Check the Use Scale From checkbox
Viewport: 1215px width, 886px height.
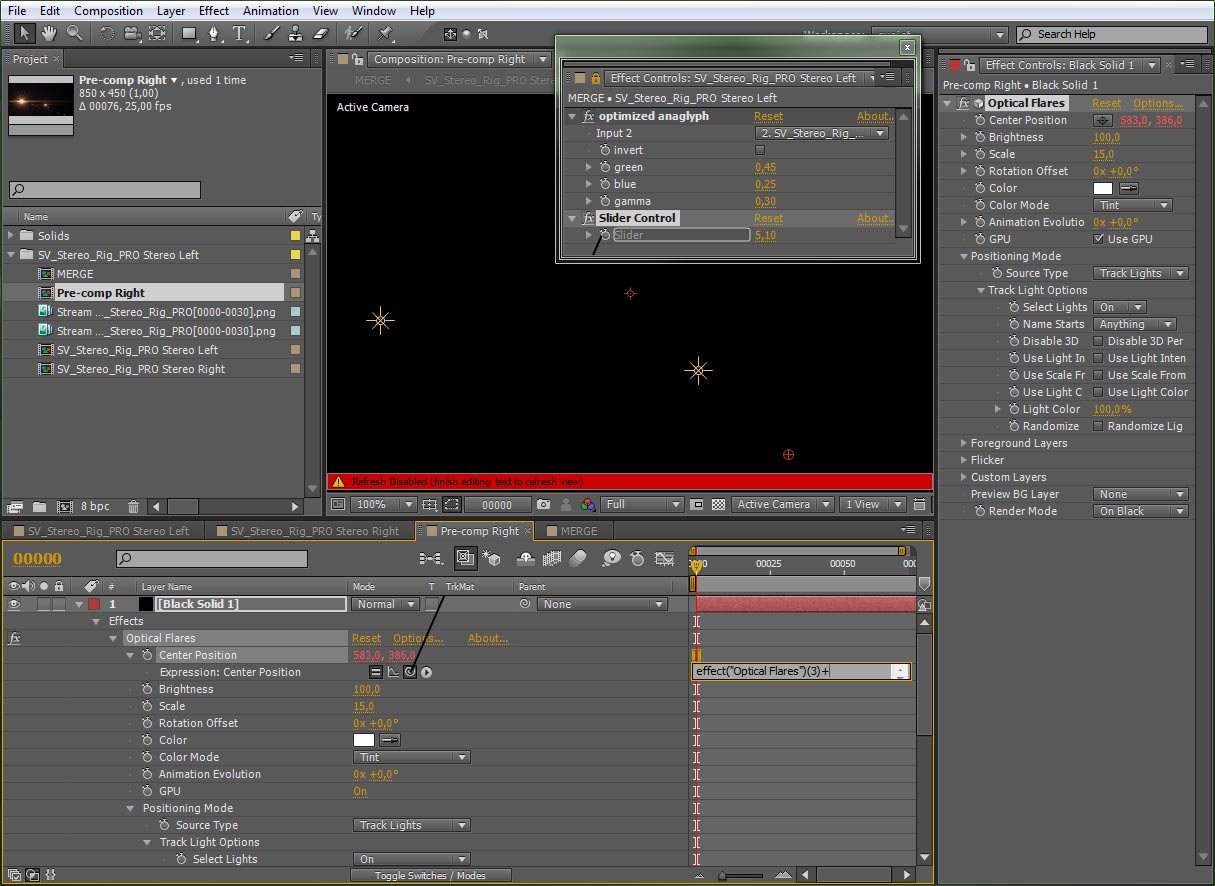click(1098, 375)
